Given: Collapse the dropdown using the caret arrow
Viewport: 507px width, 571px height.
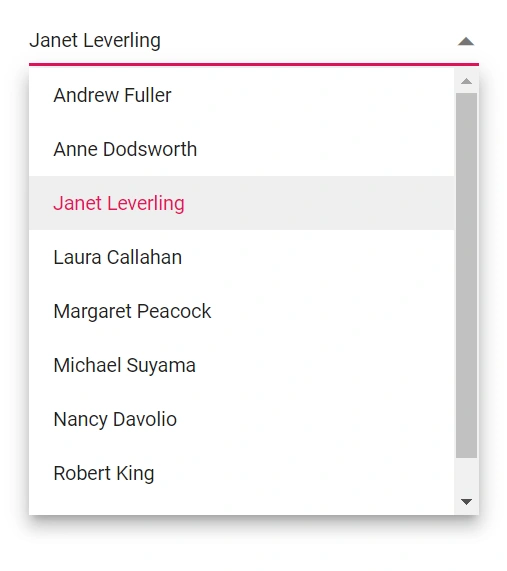Looking at the screenshot, I should [466, 42].
